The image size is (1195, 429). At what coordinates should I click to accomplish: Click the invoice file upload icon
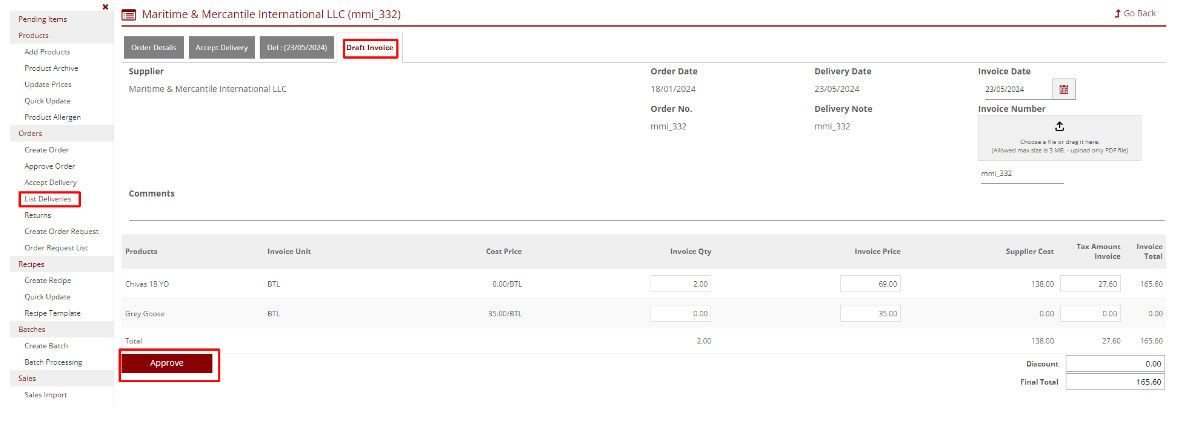(x=1059, y=126)
